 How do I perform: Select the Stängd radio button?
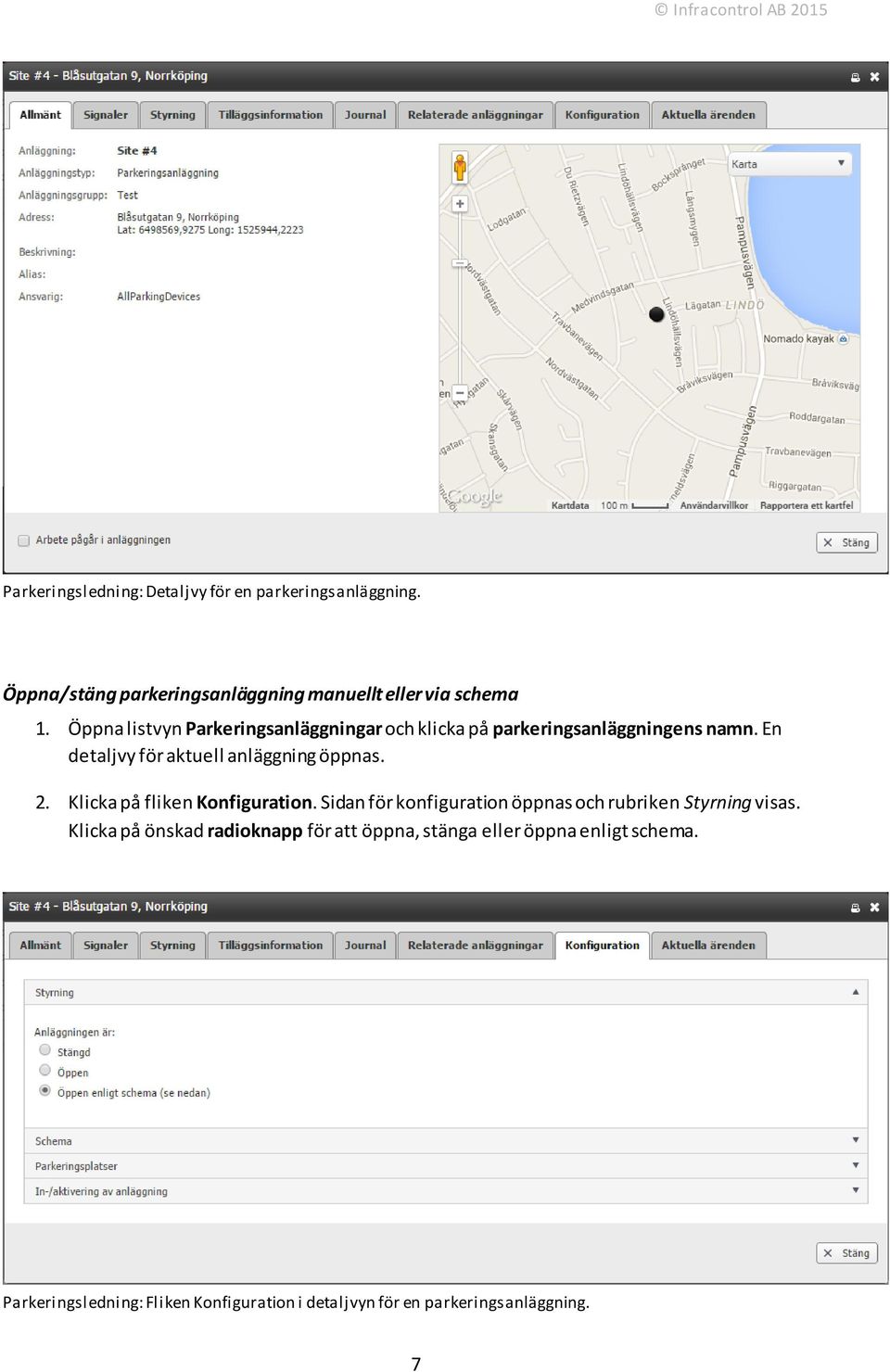[44, 1049]
